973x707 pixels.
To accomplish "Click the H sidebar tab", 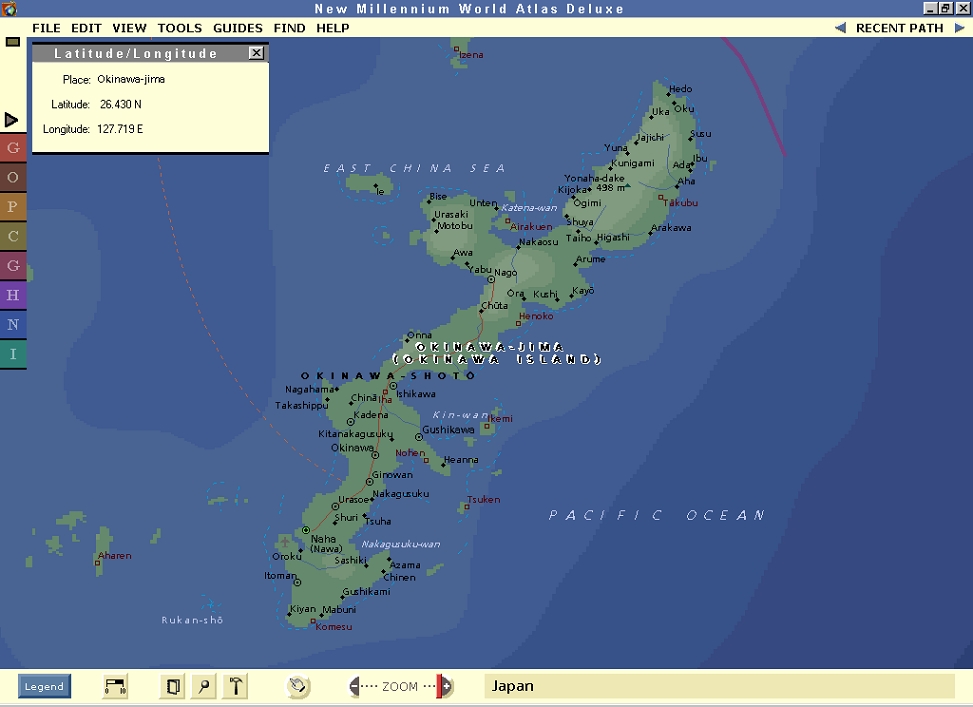I will tap(13, 295).
